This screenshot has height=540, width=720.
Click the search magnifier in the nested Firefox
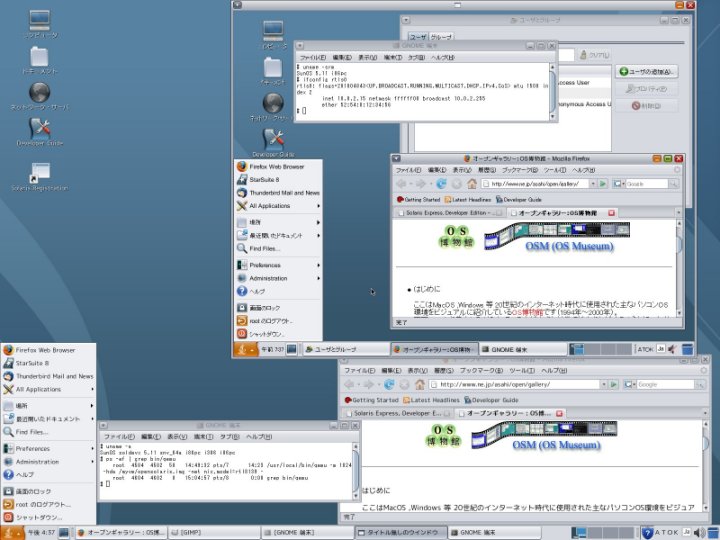[x=673, y=184]
